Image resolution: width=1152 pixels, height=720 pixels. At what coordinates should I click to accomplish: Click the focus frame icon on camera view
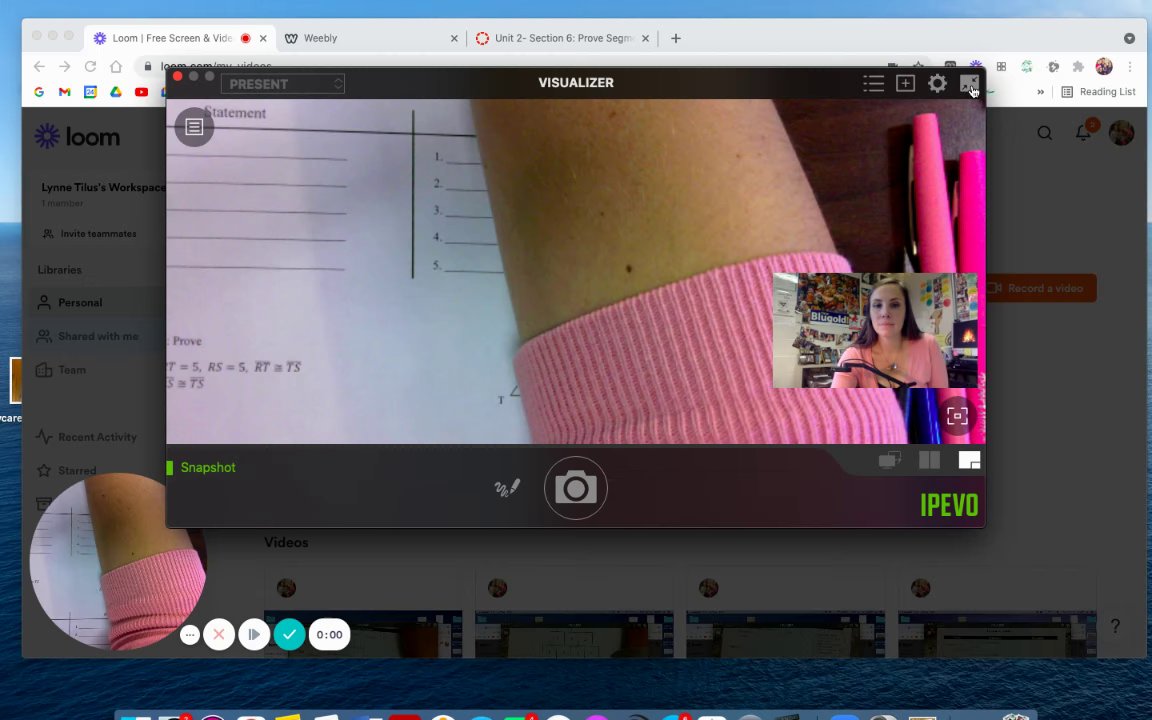957,416
